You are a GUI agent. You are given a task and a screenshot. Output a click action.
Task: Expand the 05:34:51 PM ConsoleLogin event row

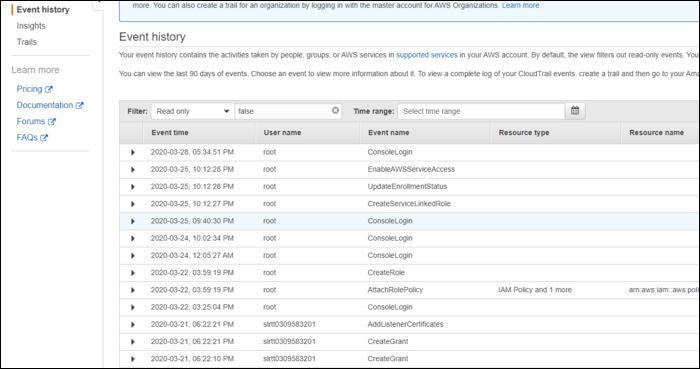coord(133,153)
